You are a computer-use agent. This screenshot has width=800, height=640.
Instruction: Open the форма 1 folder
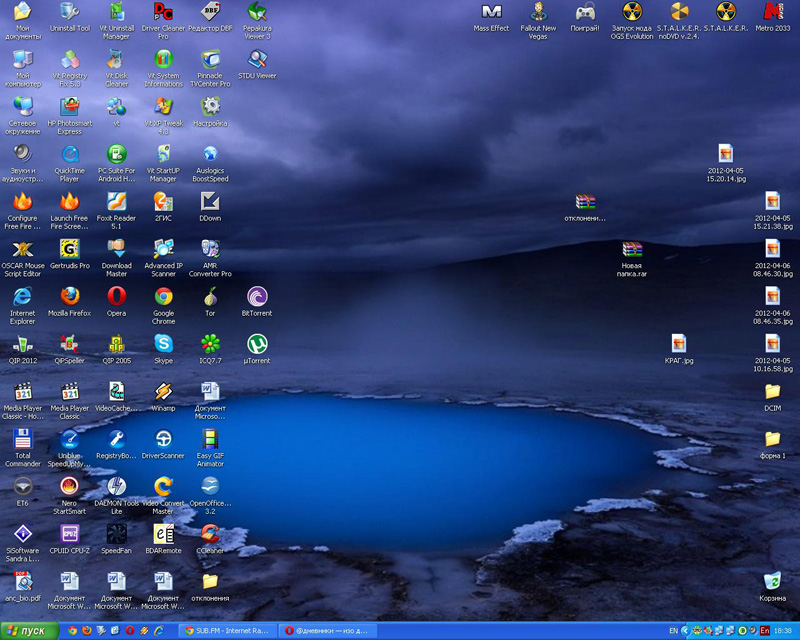772,444
